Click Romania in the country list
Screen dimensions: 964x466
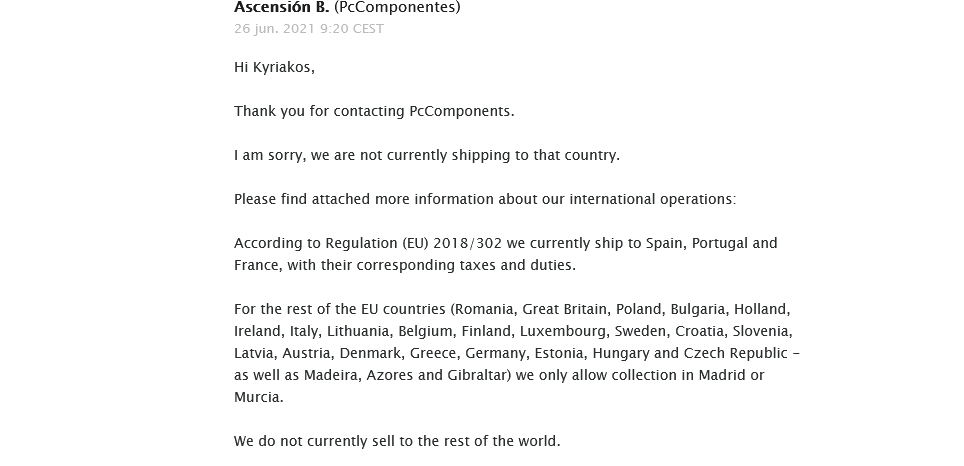[485, 309]
